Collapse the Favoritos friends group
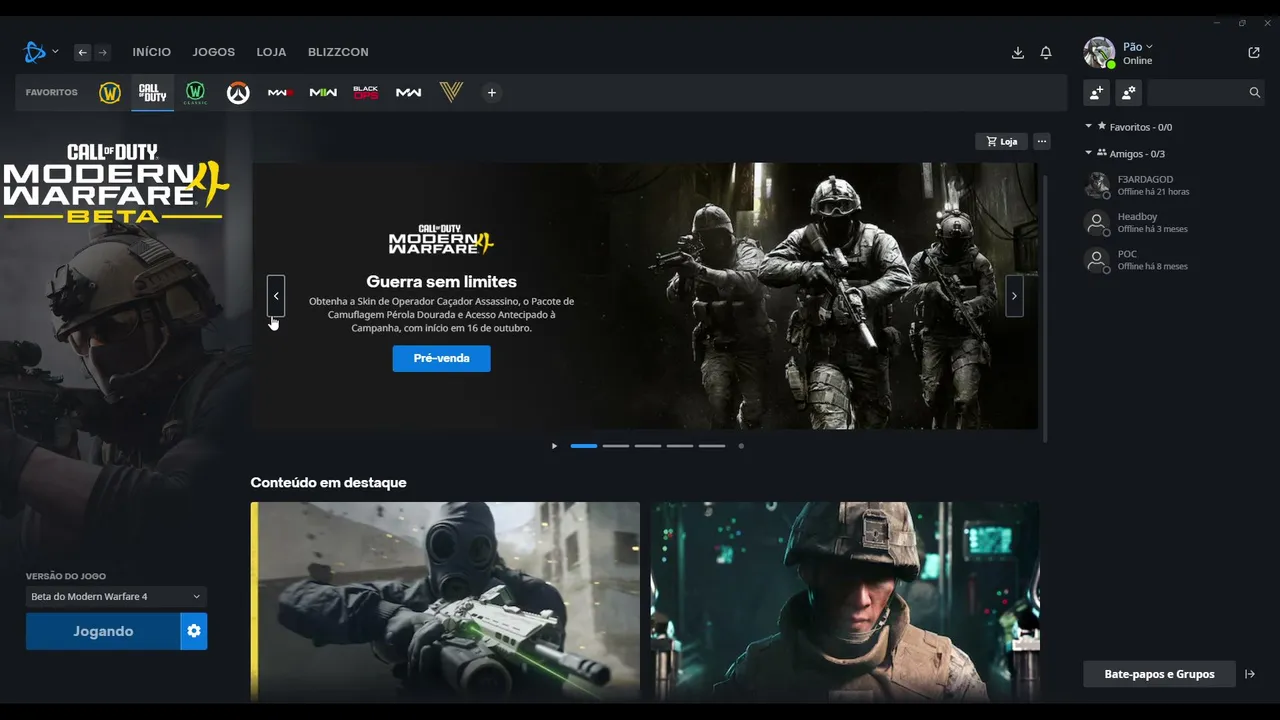Viewport: 1280px width, 720px height. pos(1089,127)
